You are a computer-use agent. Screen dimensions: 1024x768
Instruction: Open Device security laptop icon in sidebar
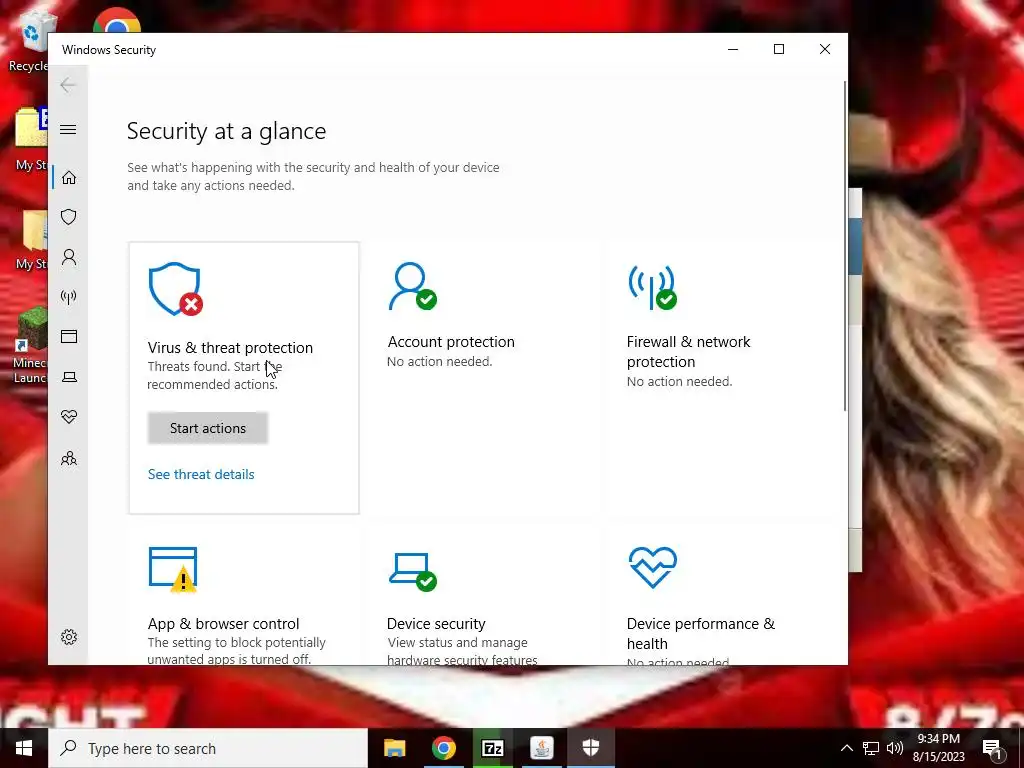(69, 377)
